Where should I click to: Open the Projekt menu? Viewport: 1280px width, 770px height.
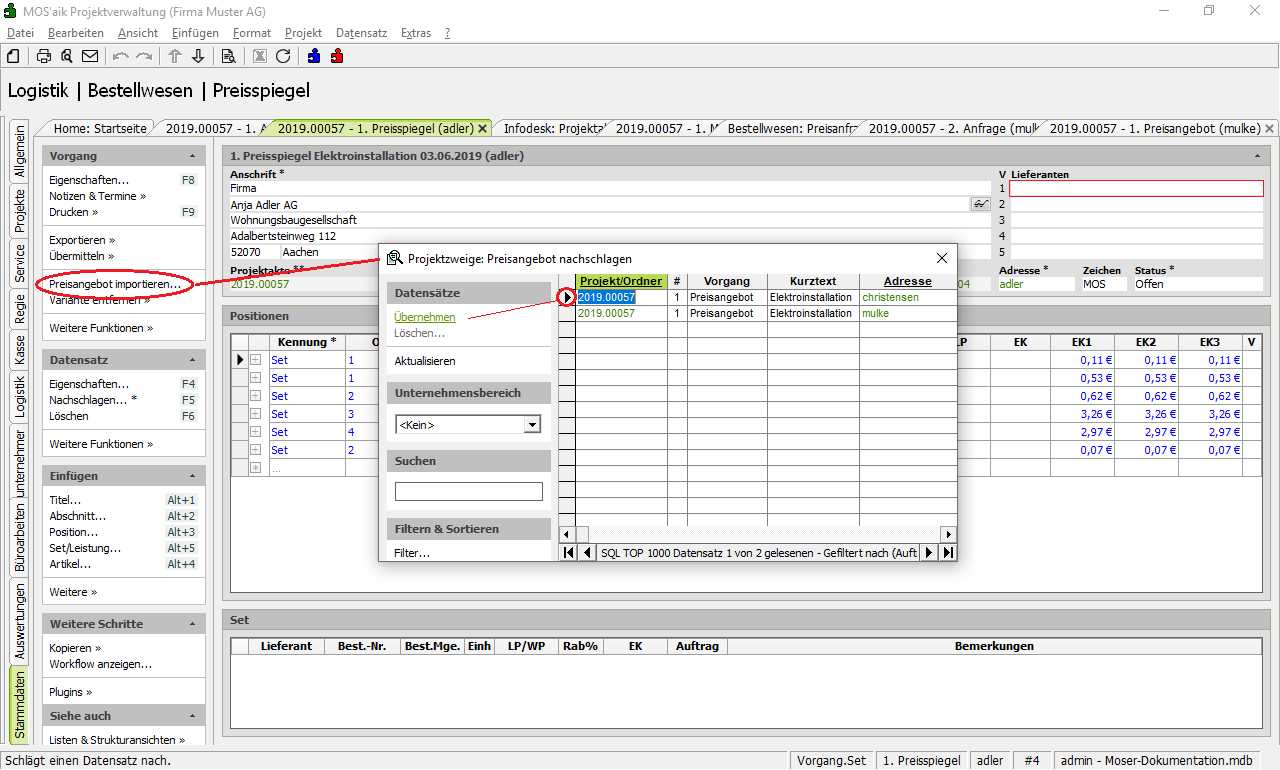pyautogui.click(x=303, y=33)
